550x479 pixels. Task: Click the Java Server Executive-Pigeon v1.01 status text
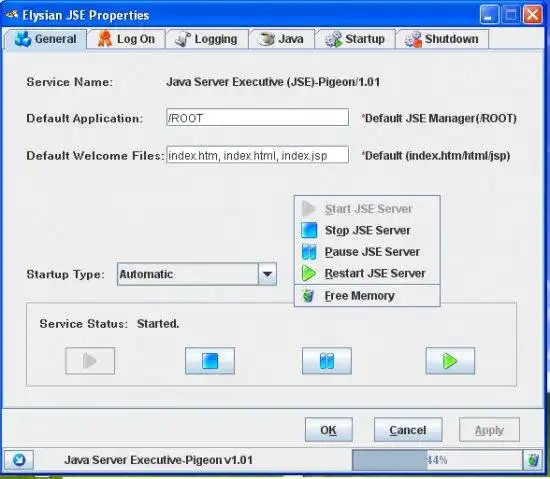click(x=158, y=460)
